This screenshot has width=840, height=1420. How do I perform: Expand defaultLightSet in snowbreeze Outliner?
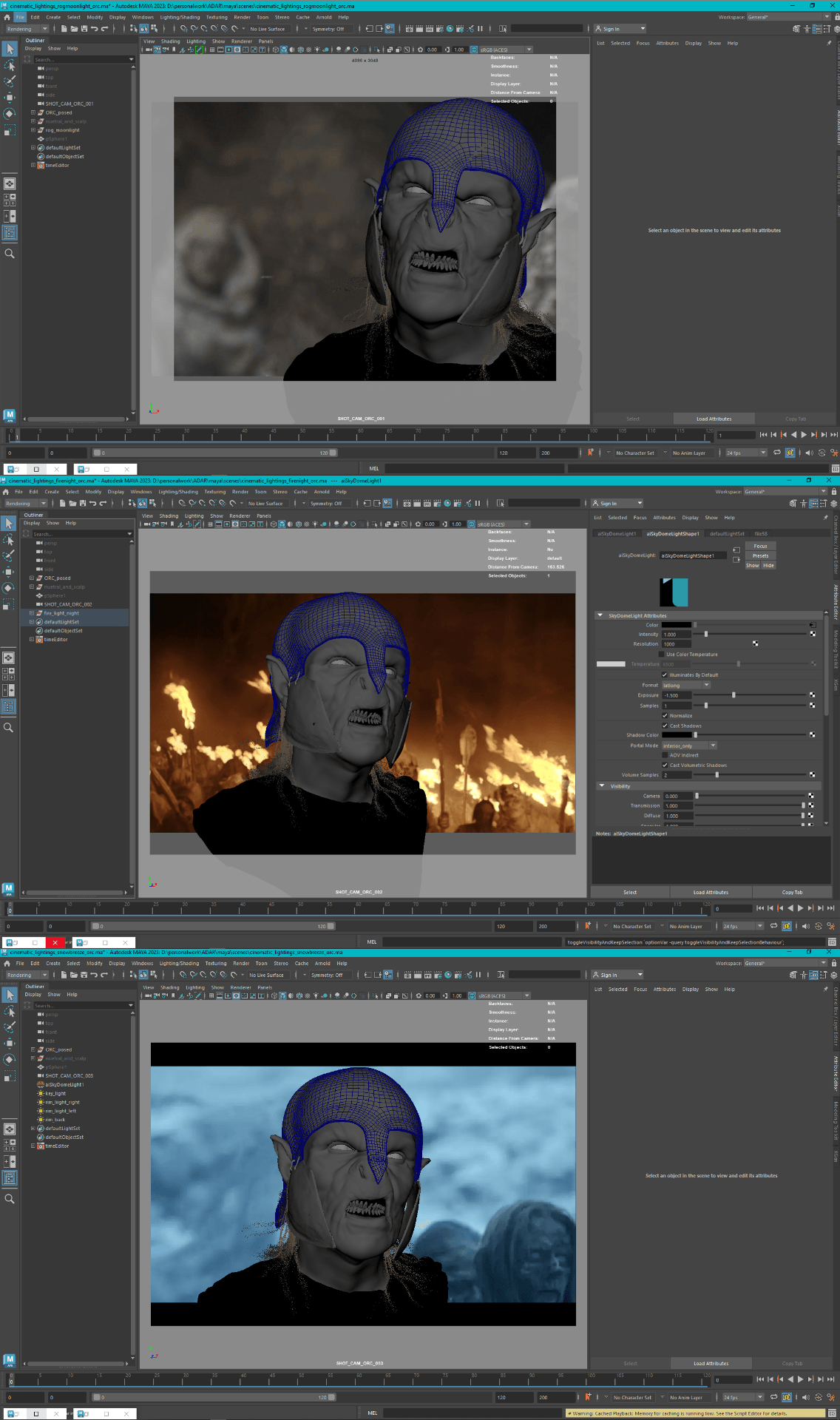33,1129
